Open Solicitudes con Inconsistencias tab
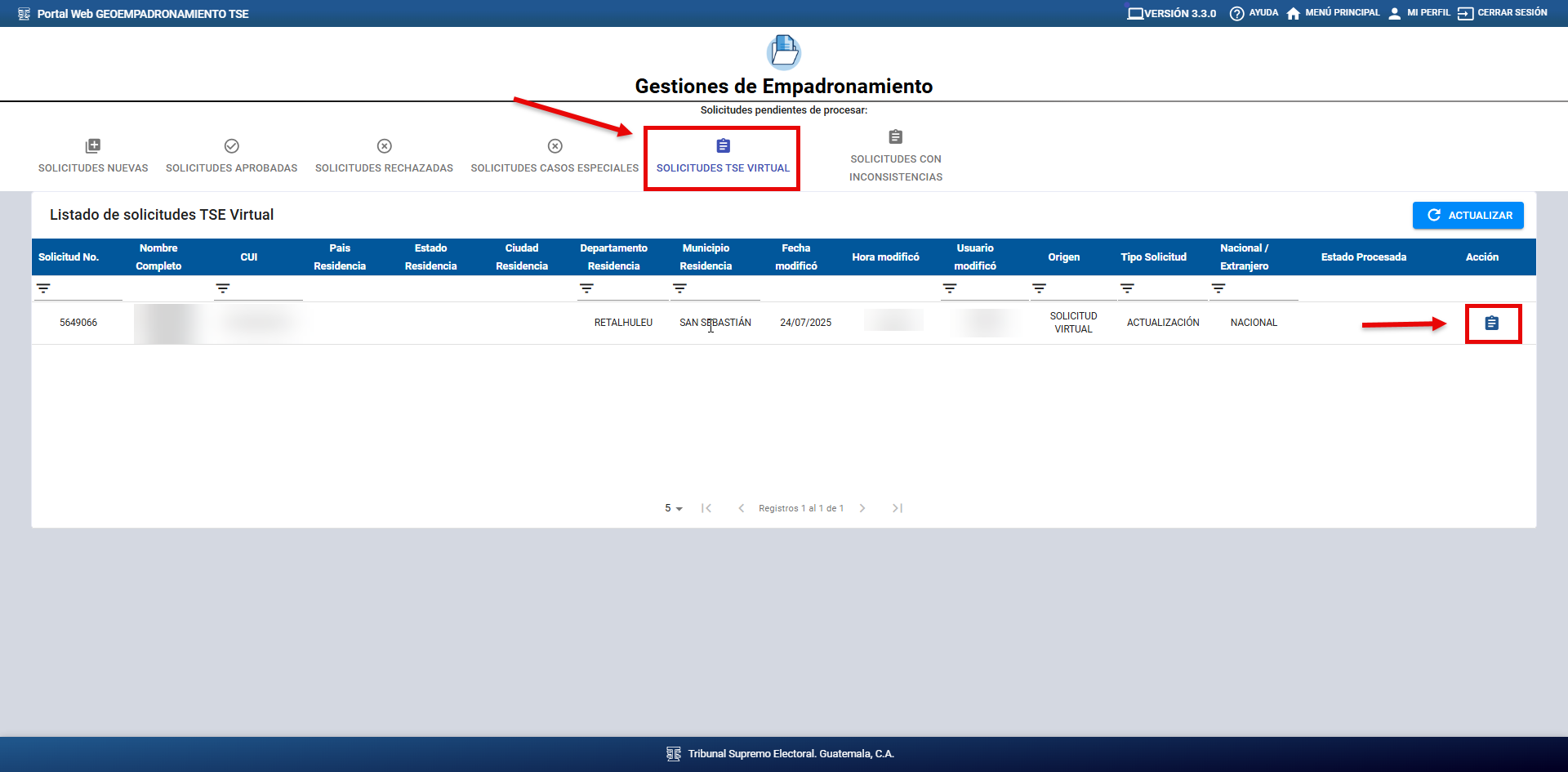 click(895, 157)
